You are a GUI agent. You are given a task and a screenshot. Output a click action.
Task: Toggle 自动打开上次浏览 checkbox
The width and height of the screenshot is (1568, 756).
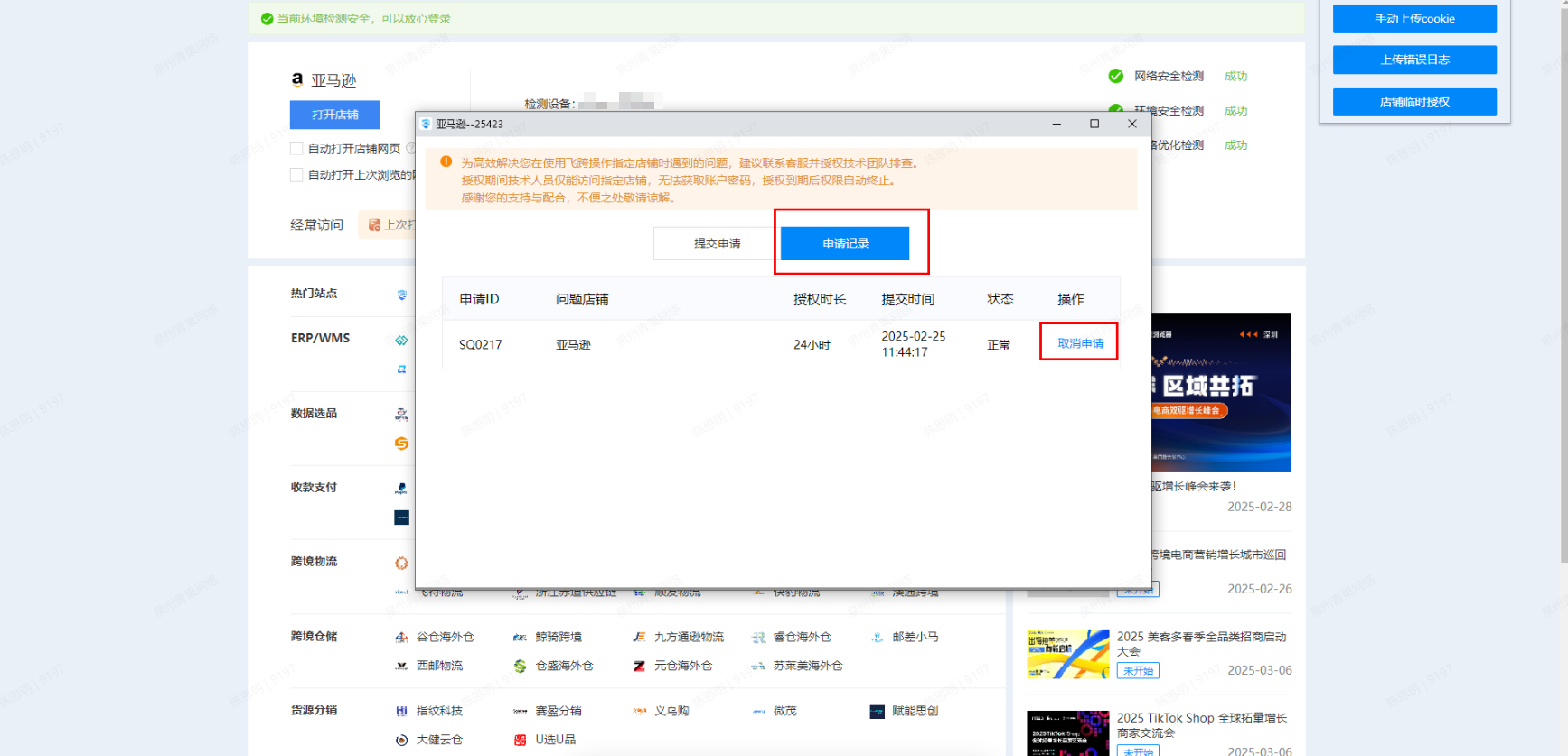pyautogui.click(x=296, y=174)
